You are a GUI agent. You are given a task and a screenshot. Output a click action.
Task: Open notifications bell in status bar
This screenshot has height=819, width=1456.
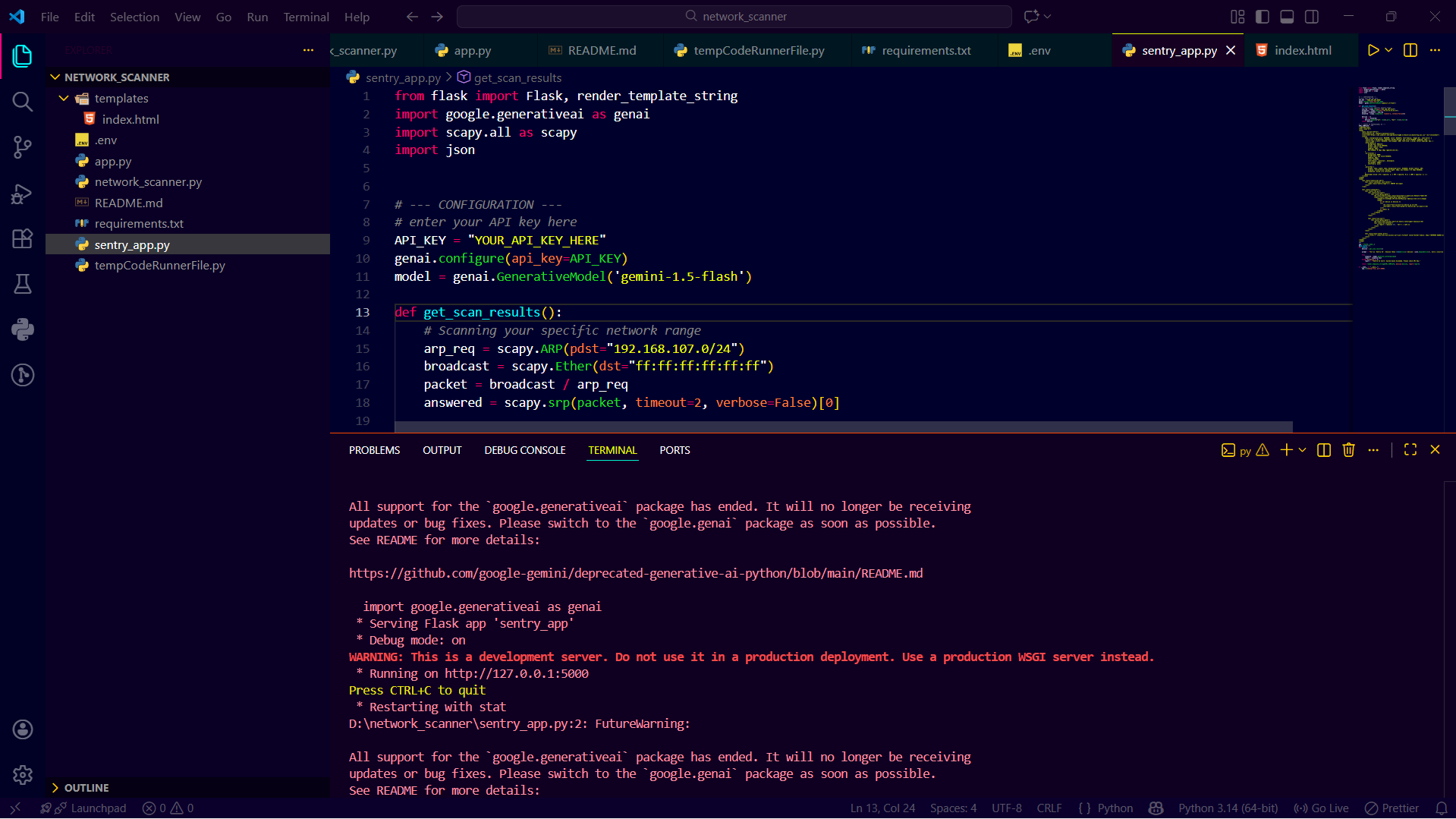(x=1442, y=808)
